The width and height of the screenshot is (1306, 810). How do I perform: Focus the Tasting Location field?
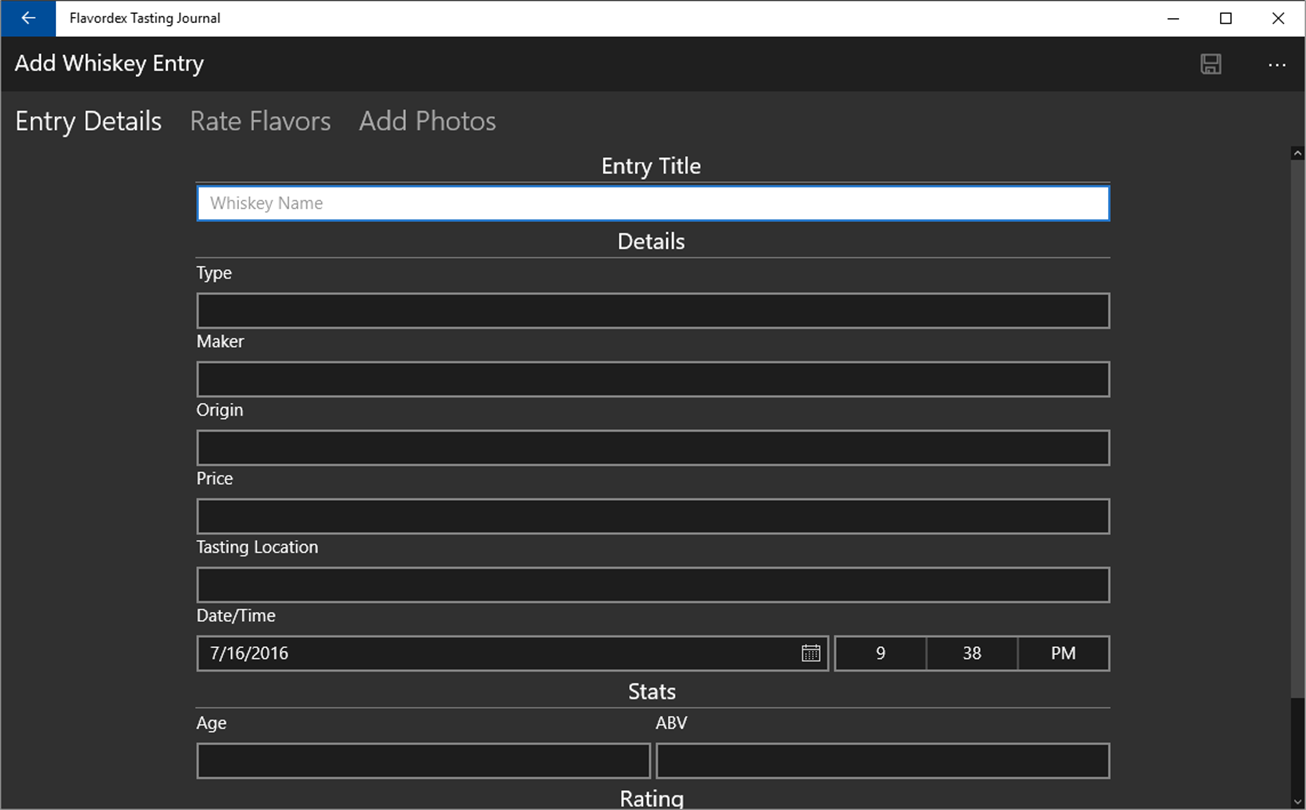pos(653,585)
